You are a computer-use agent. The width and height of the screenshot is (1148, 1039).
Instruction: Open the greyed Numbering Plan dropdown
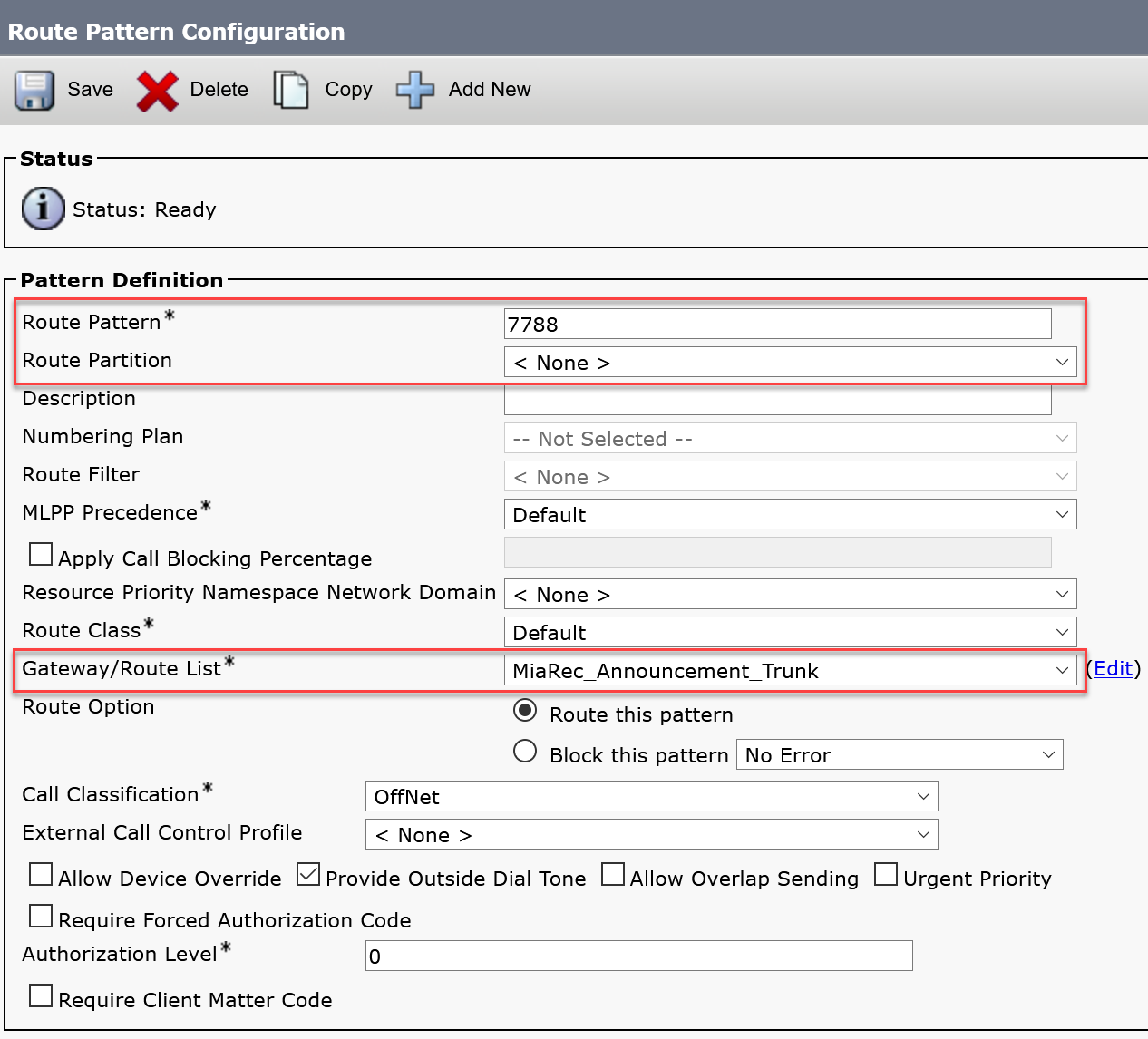click(x=790, y=438)
